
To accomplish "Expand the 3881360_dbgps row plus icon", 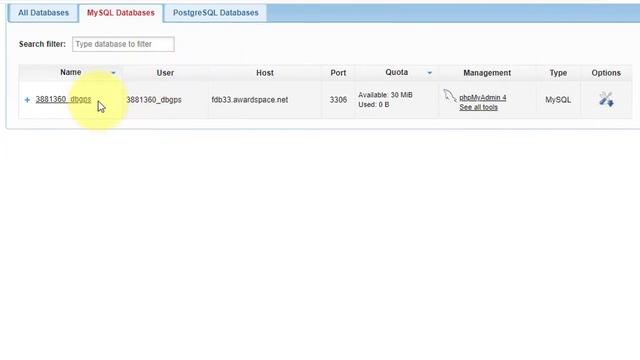I will tap(27, 100).
